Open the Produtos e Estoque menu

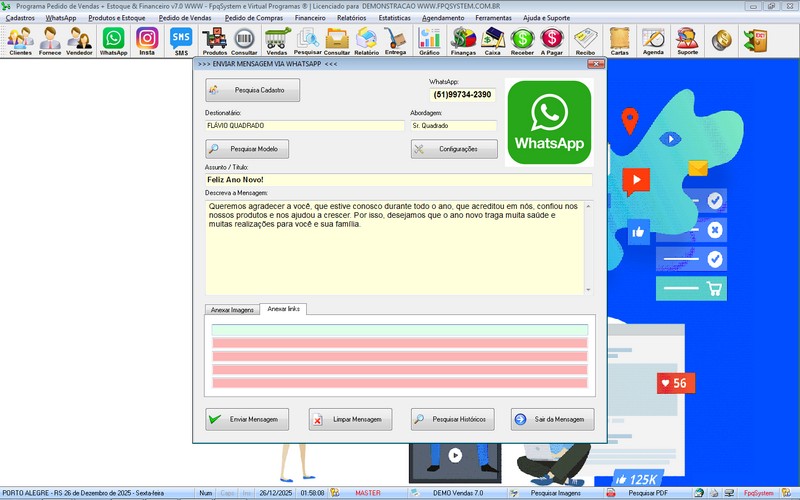(117, 18)
